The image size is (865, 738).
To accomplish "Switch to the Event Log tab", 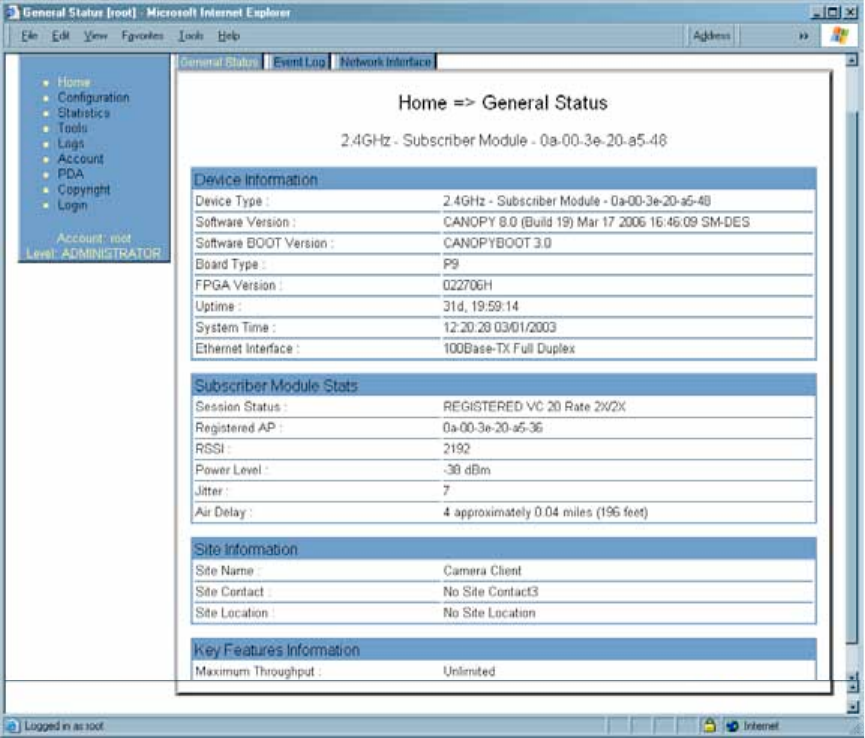I will click(298, 62).
